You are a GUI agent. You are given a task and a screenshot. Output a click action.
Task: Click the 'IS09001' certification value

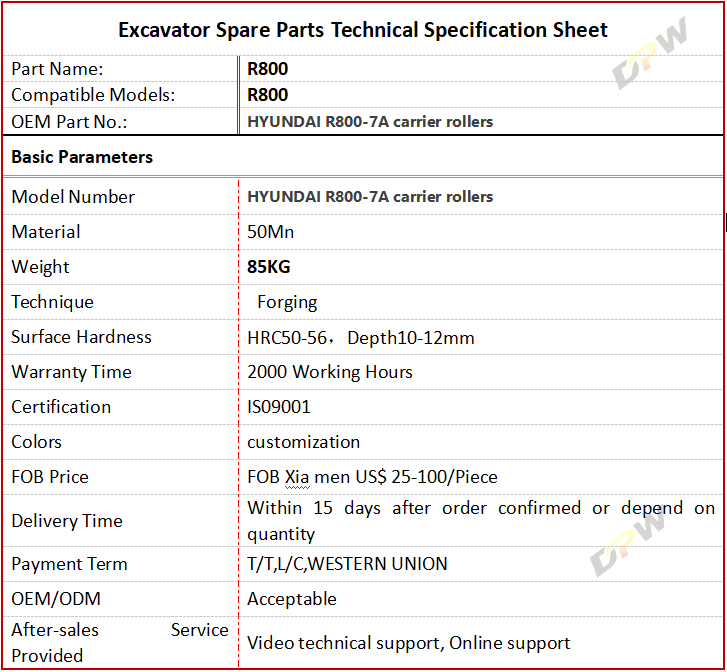(x=279, y=407)
